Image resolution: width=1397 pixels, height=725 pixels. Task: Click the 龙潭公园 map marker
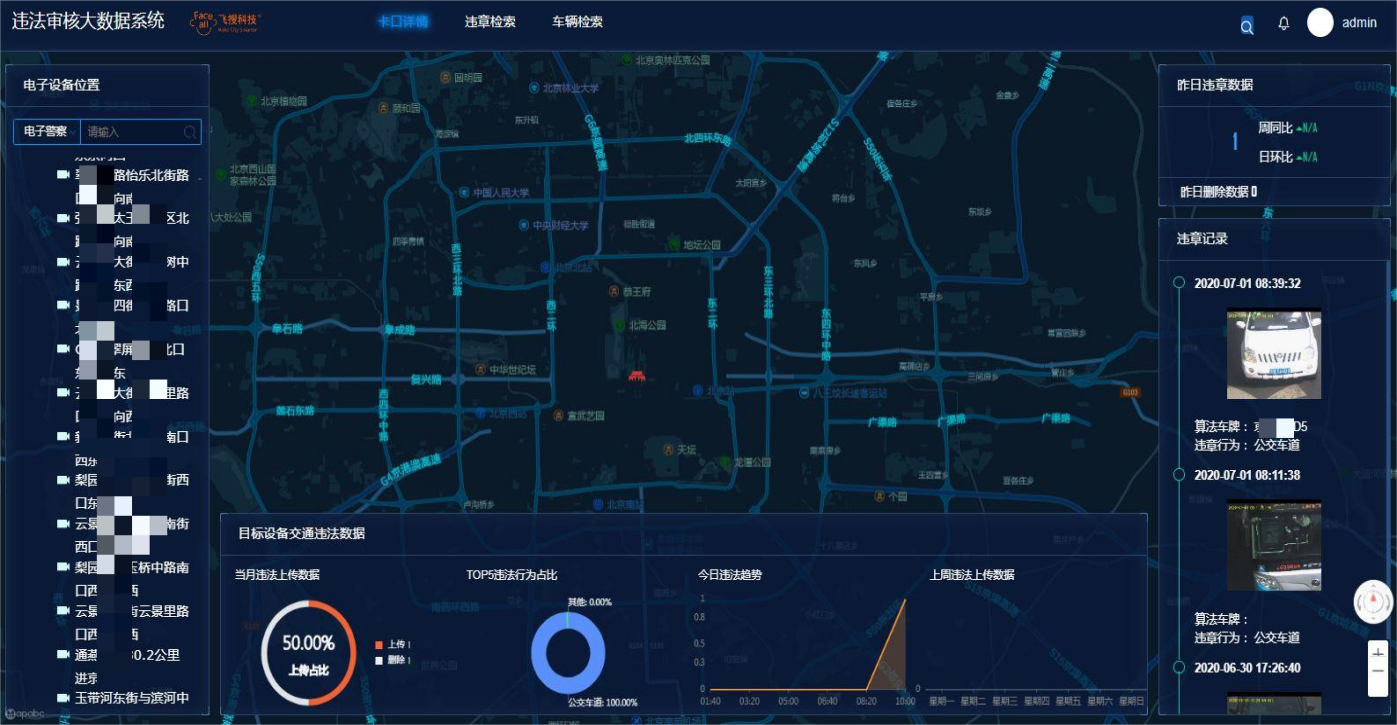pos(725,462)
